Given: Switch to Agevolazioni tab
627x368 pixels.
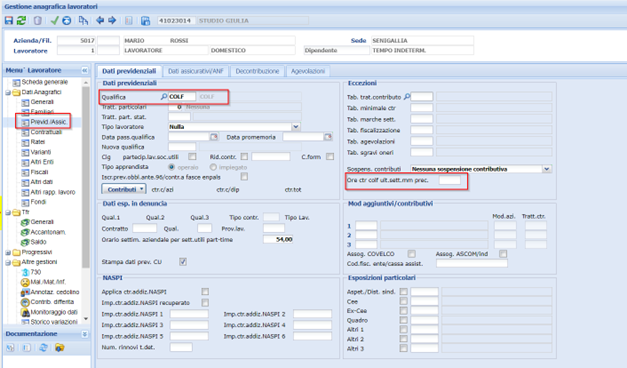Looking at the screenshot, I should point(308,71).
